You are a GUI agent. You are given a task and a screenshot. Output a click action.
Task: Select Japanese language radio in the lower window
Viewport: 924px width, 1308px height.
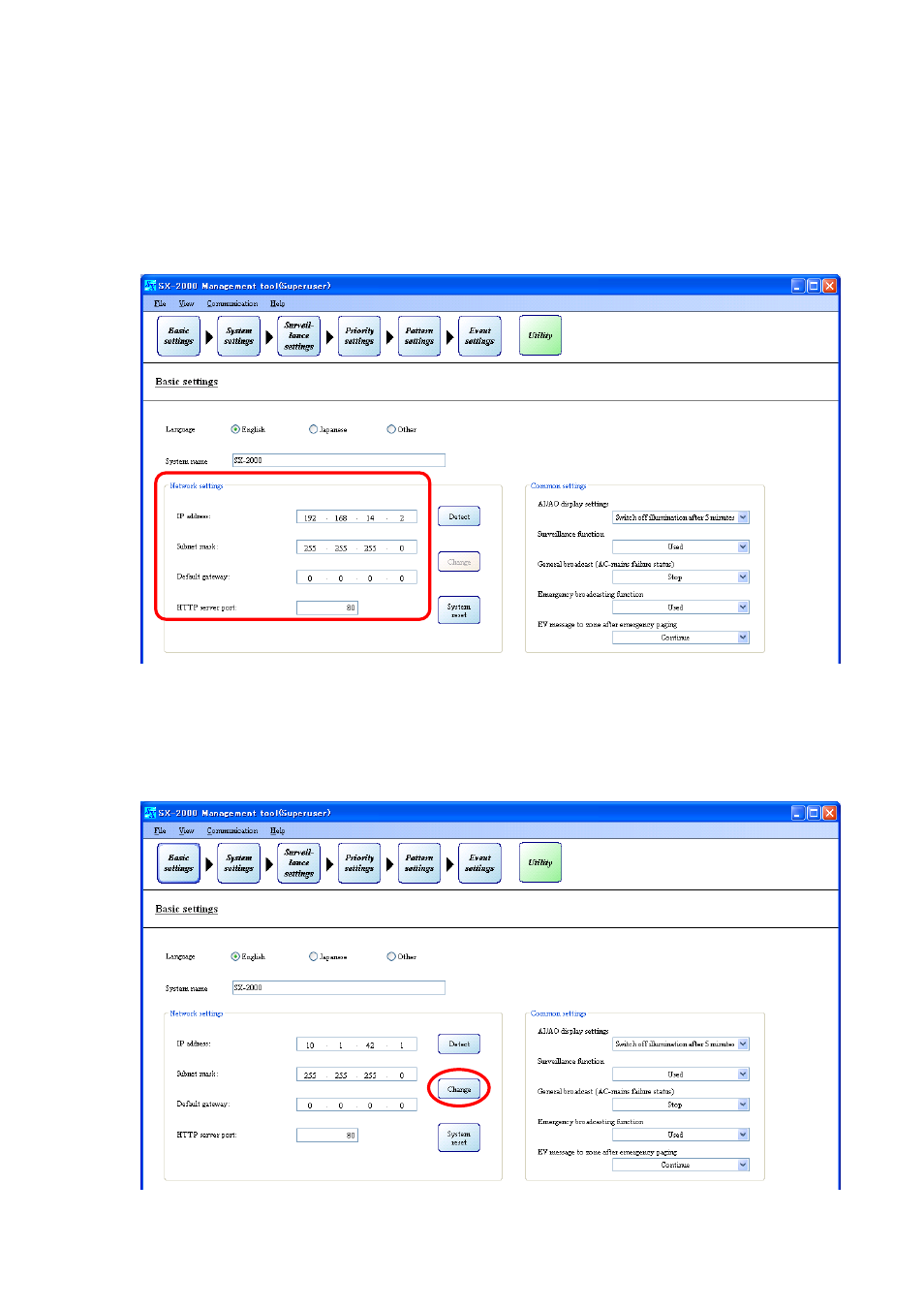(x=313, y=956)
